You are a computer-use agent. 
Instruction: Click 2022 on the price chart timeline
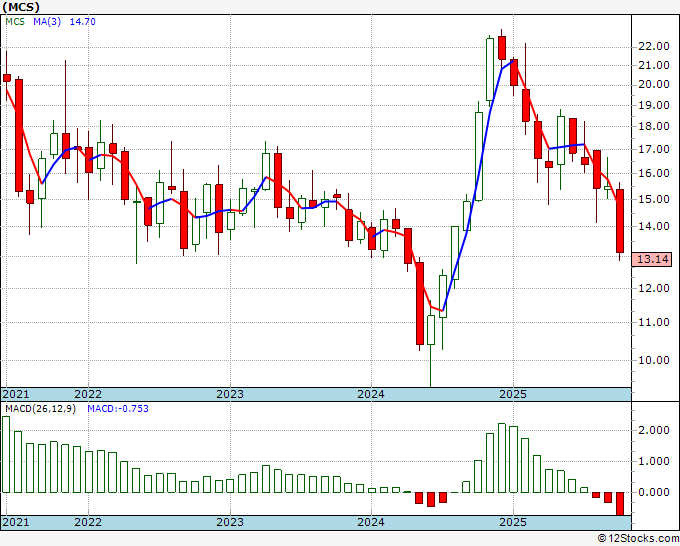88,394
